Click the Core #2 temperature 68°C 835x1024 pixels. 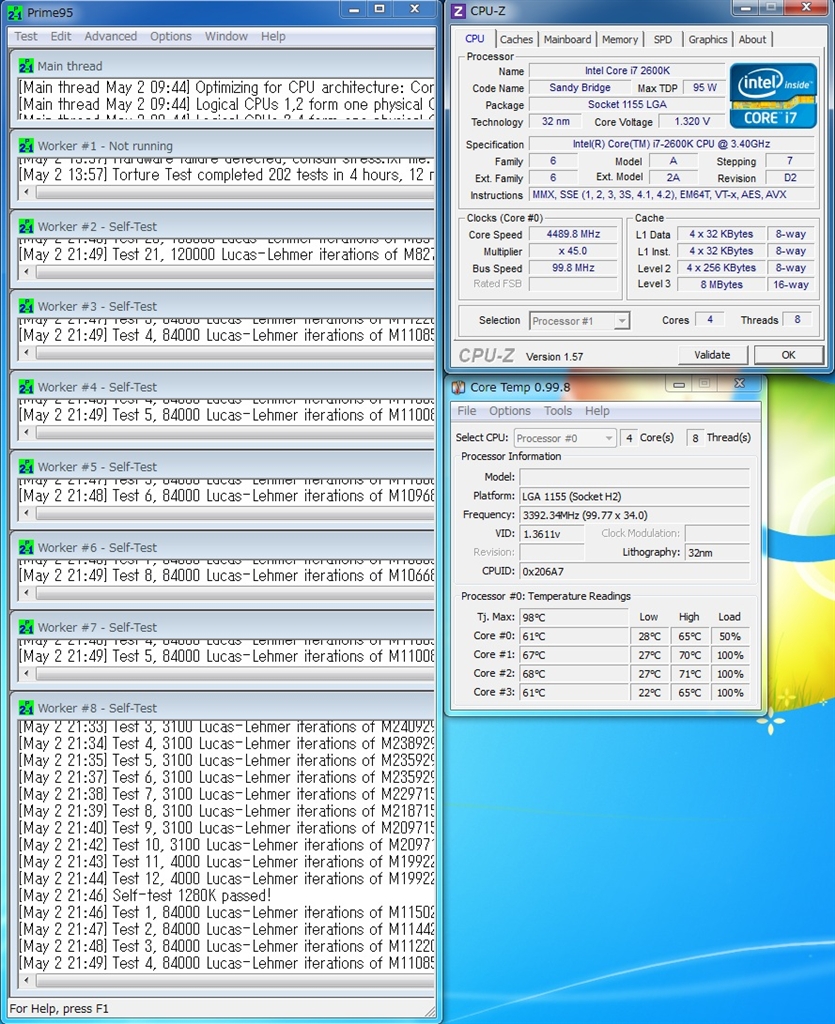pyautogui.click(x=575, y=674)
